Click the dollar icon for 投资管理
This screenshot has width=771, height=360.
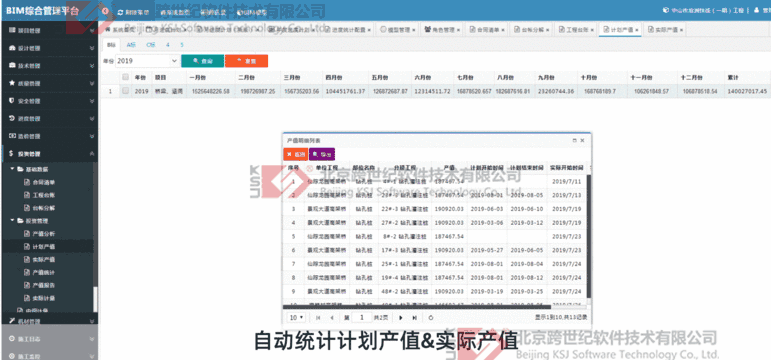coord(12,153)
